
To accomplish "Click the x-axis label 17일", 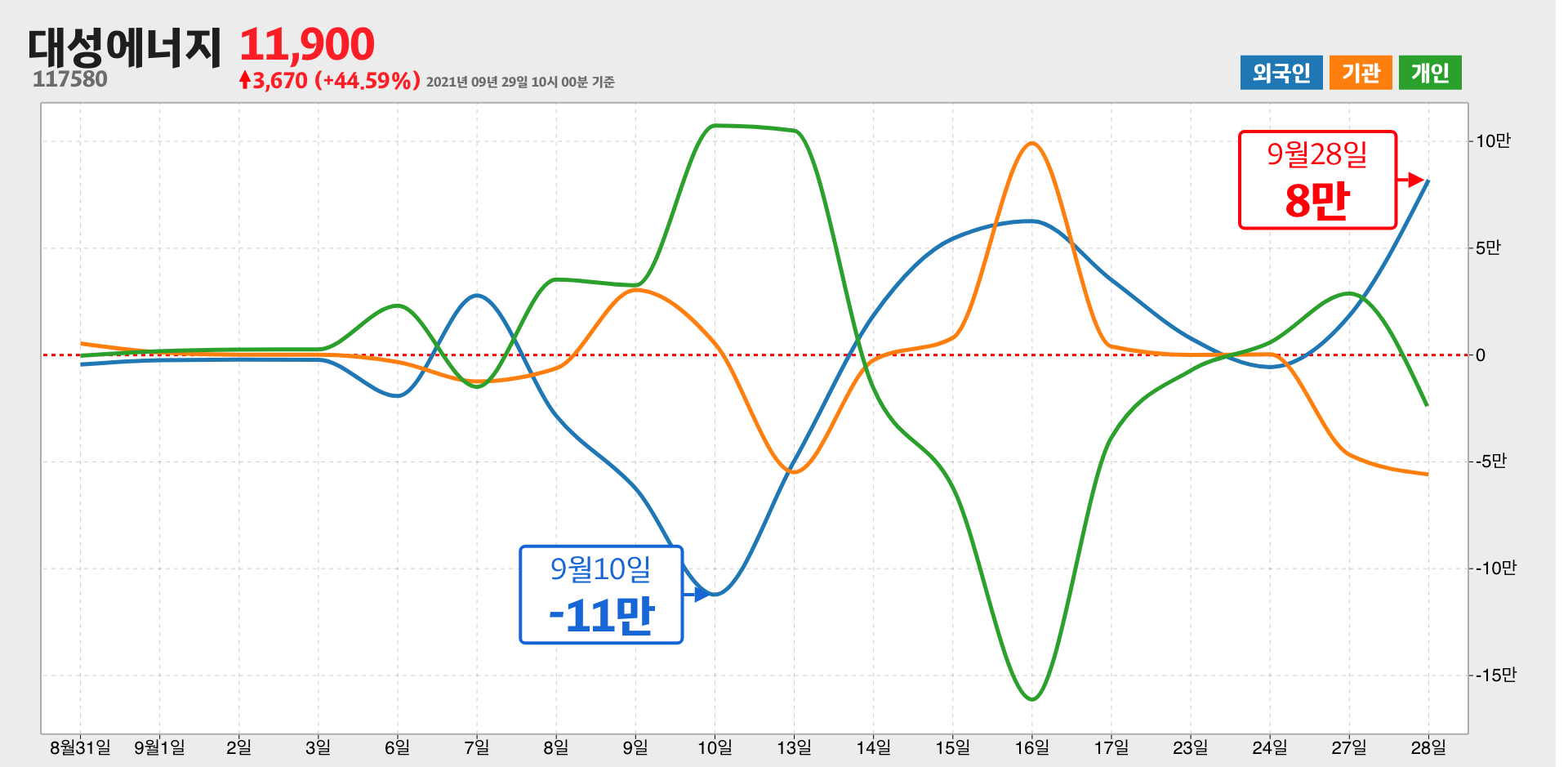I will pyautogui.click(x=1111, y=747).
